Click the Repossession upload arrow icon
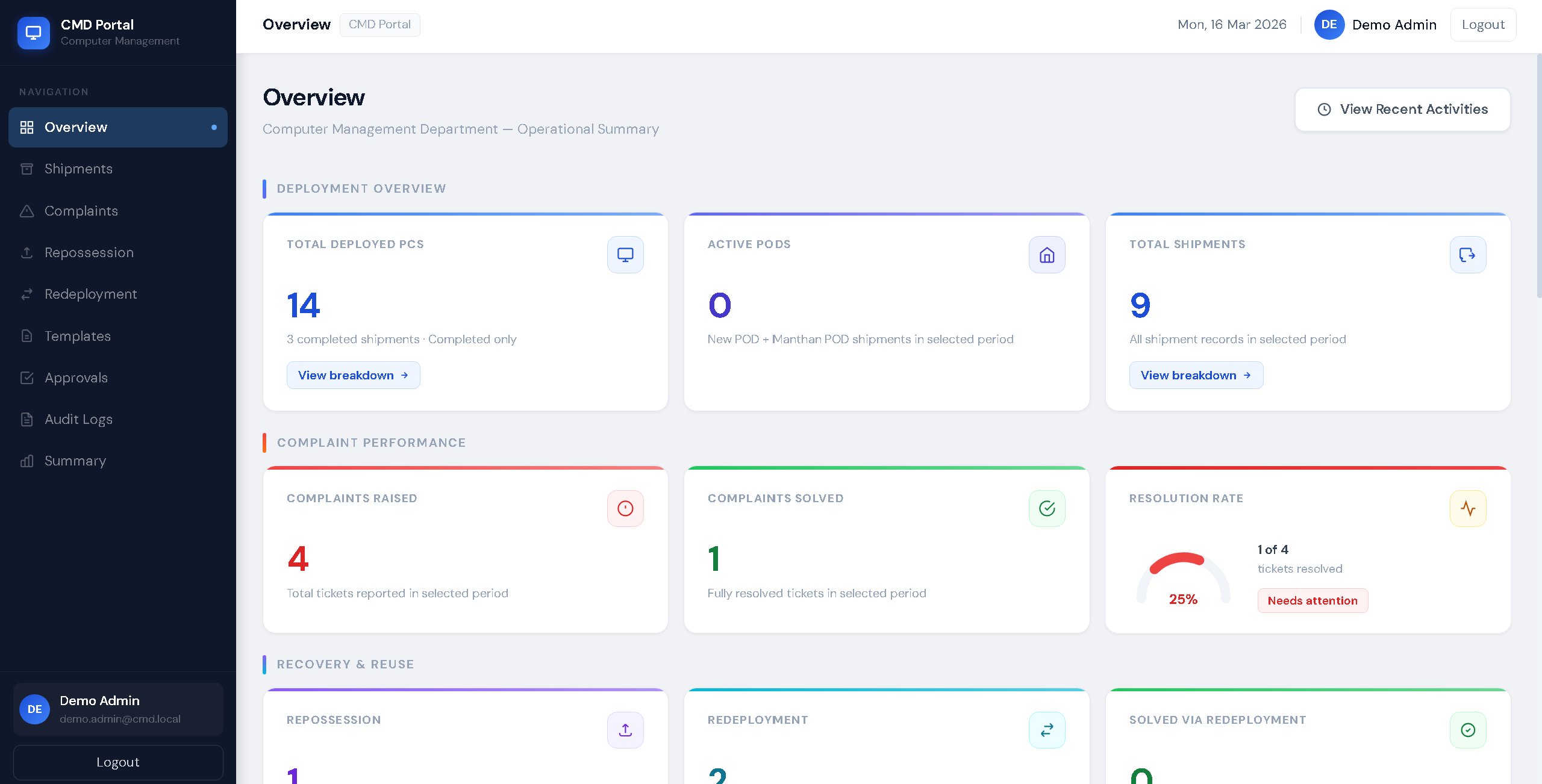 pos(625,730)
